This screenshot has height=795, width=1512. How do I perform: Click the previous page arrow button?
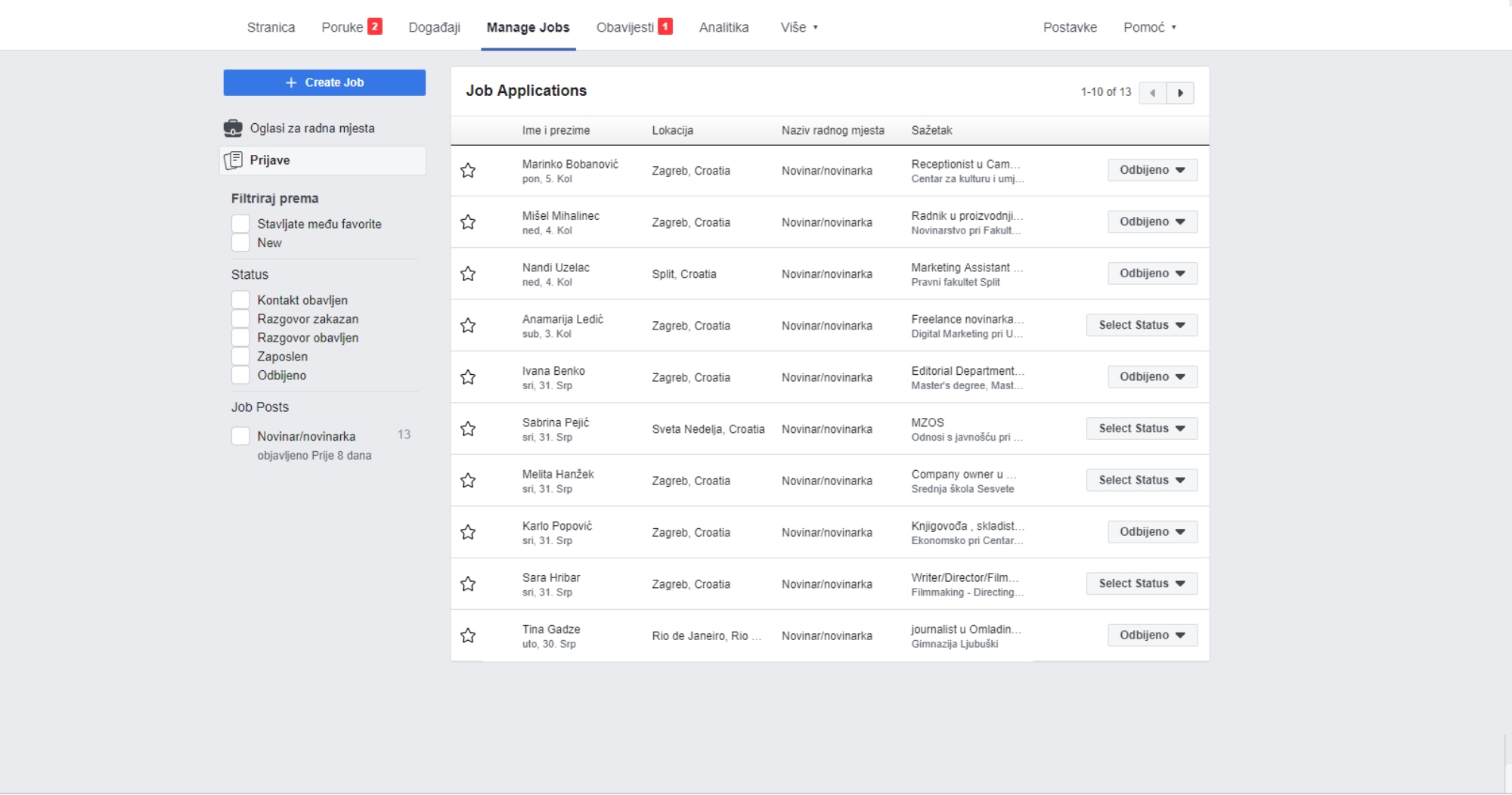(x=1152, y=93)
